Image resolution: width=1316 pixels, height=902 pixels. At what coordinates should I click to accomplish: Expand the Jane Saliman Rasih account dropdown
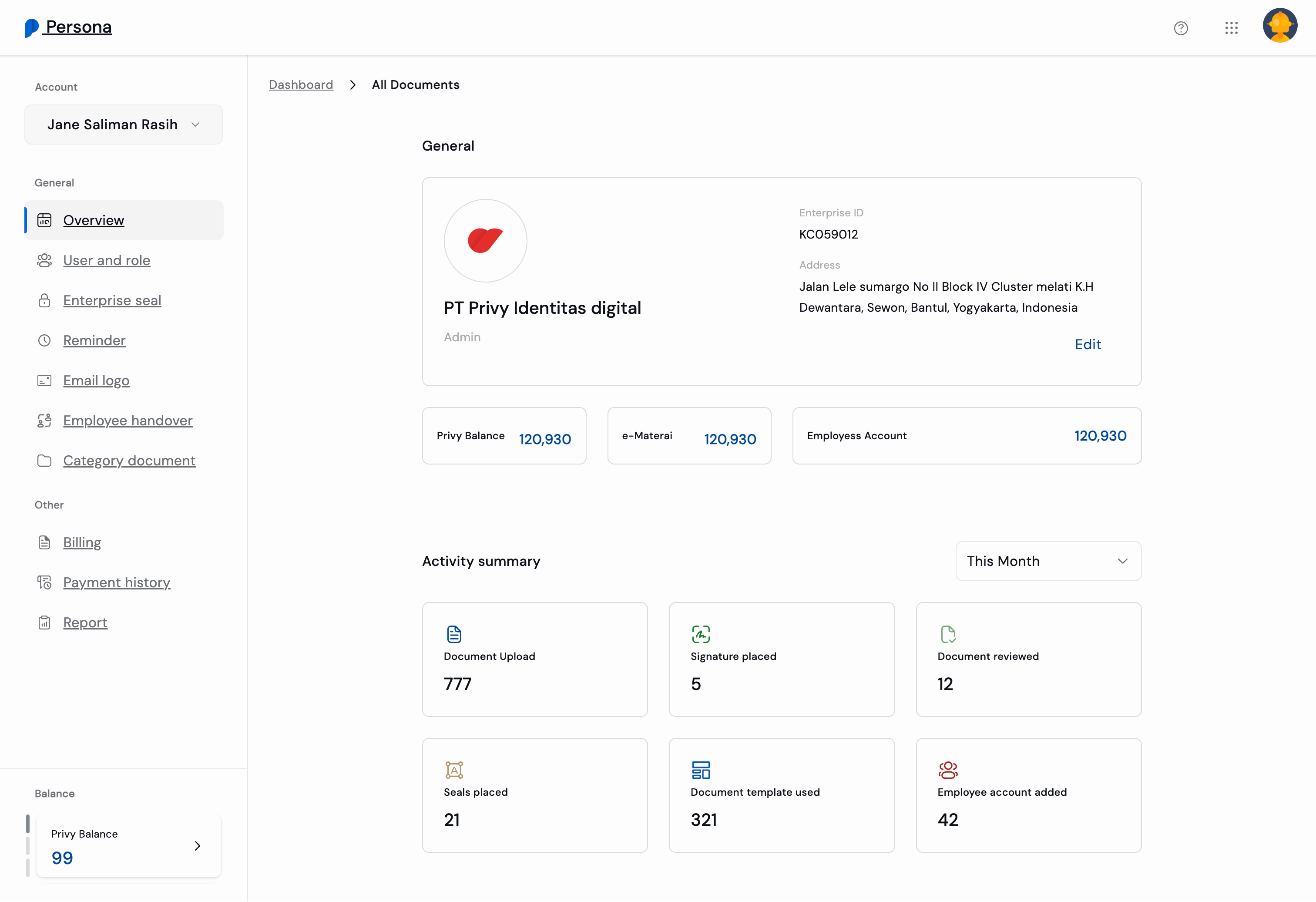click(x=124, y=125)
